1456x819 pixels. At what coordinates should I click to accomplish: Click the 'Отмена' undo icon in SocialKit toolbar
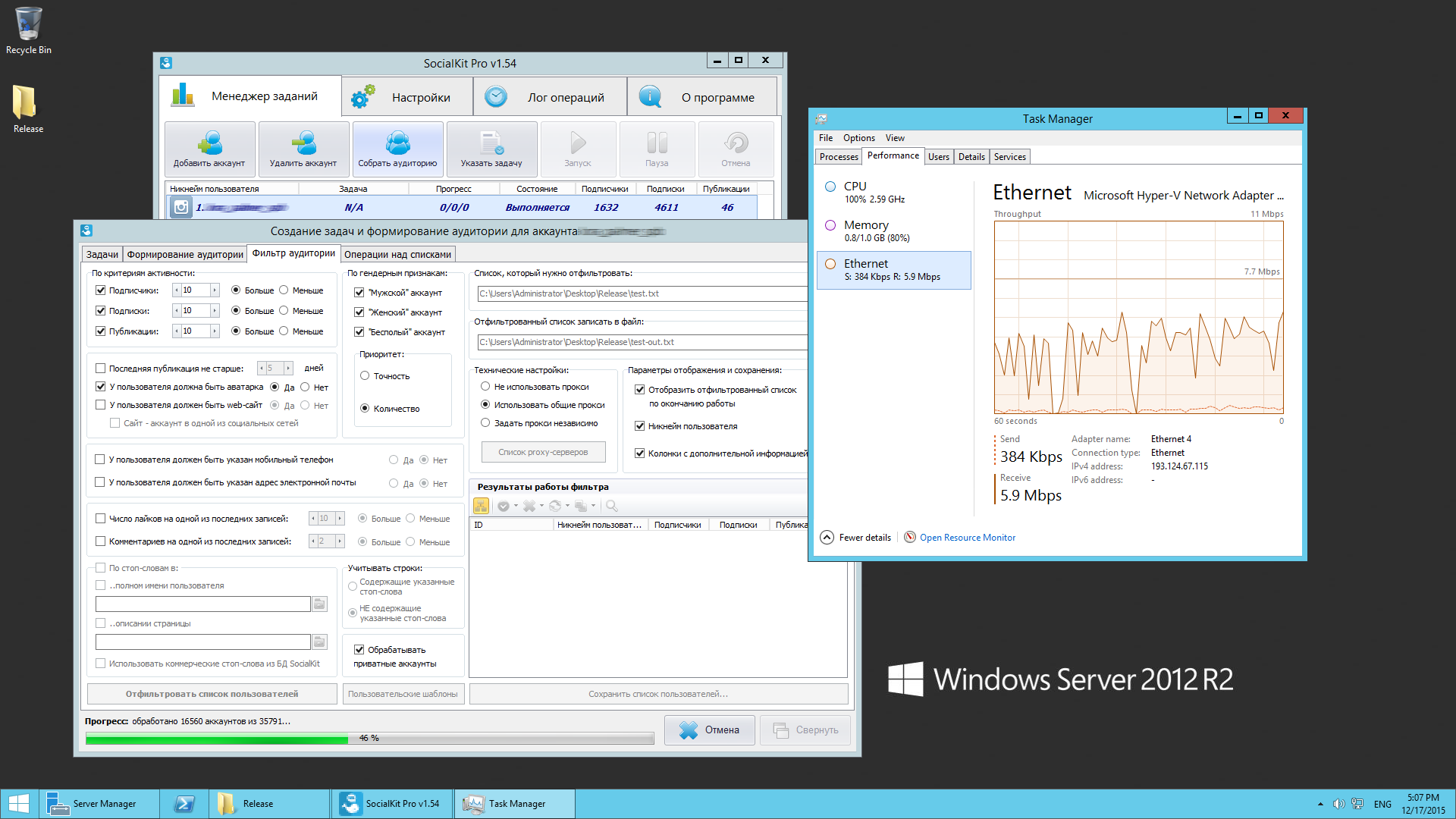coord(736,143)
